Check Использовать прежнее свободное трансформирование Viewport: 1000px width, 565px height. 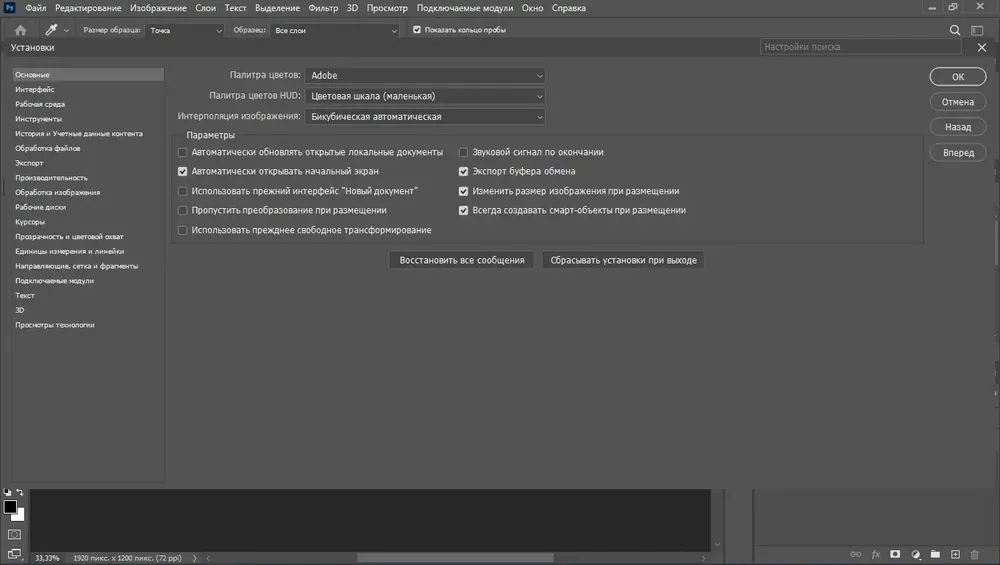click(182, 230)
